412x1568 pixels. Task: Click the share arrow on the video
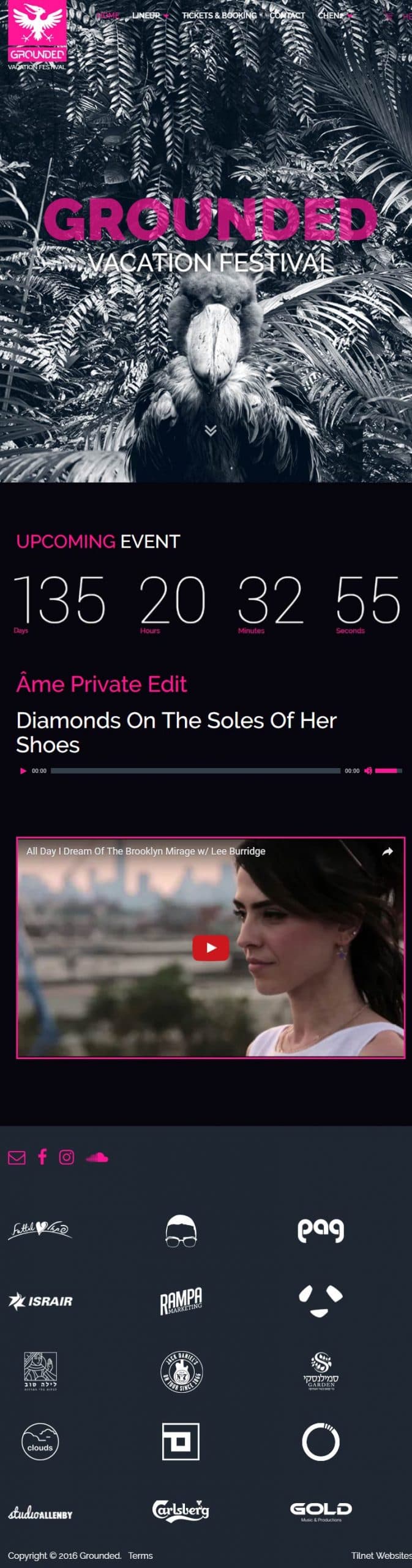pyautogui.click(x=388, y=851)
